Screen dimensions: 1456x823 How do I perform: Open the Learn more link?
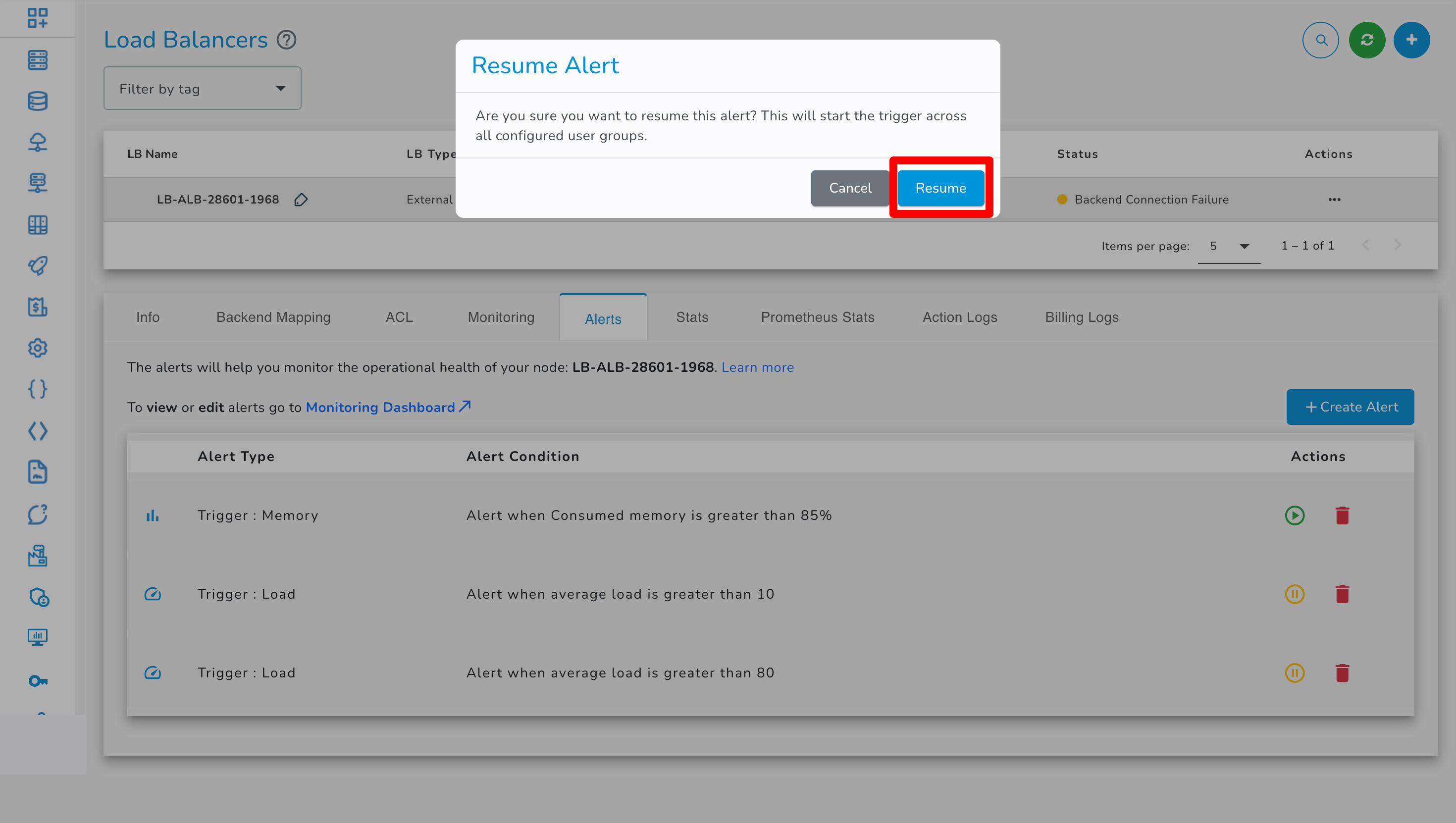(757, 367)
